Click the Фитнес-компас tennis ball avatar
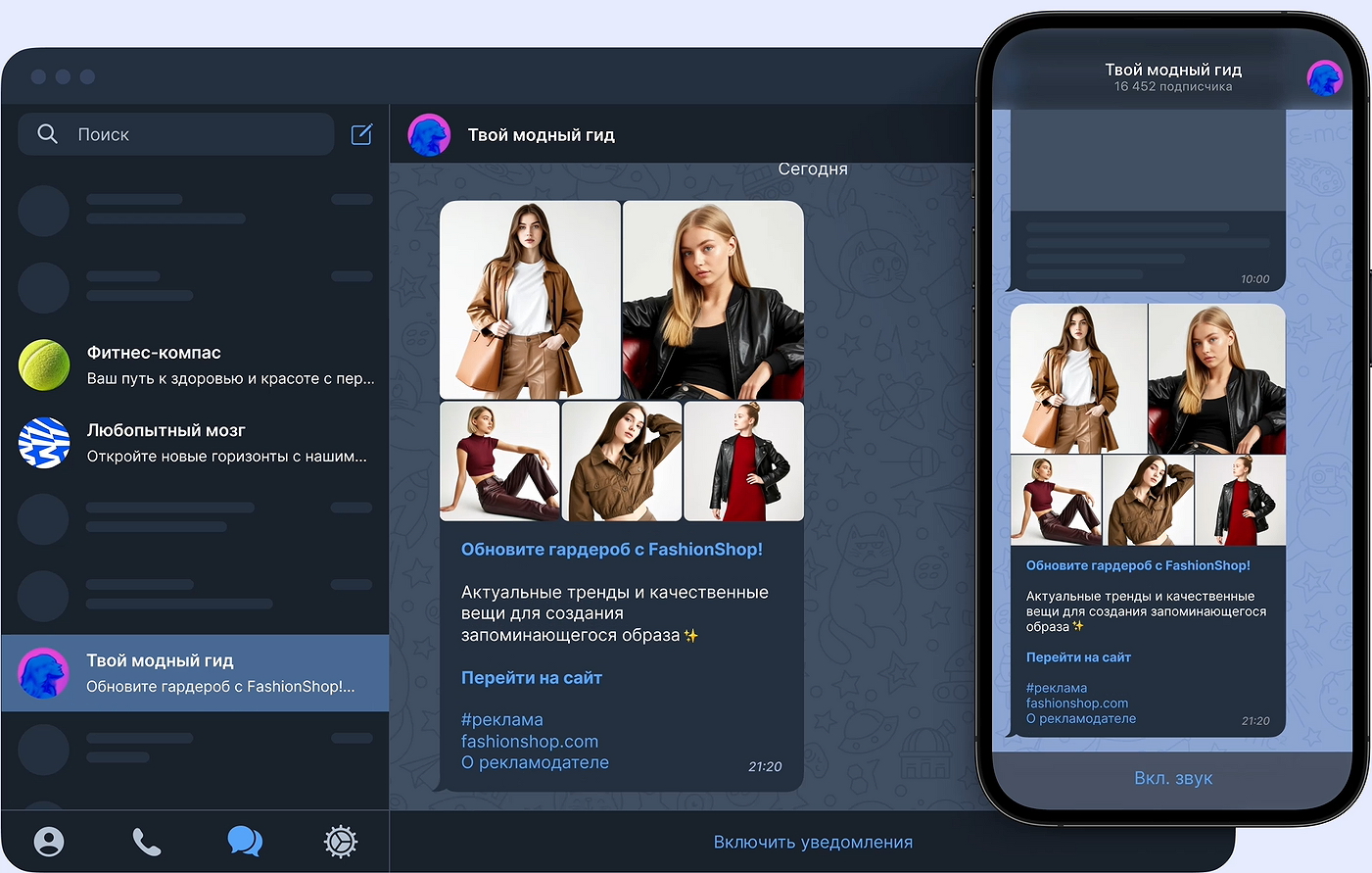The height and width of the screenshot is (873, 1372). tap(44, 364)
